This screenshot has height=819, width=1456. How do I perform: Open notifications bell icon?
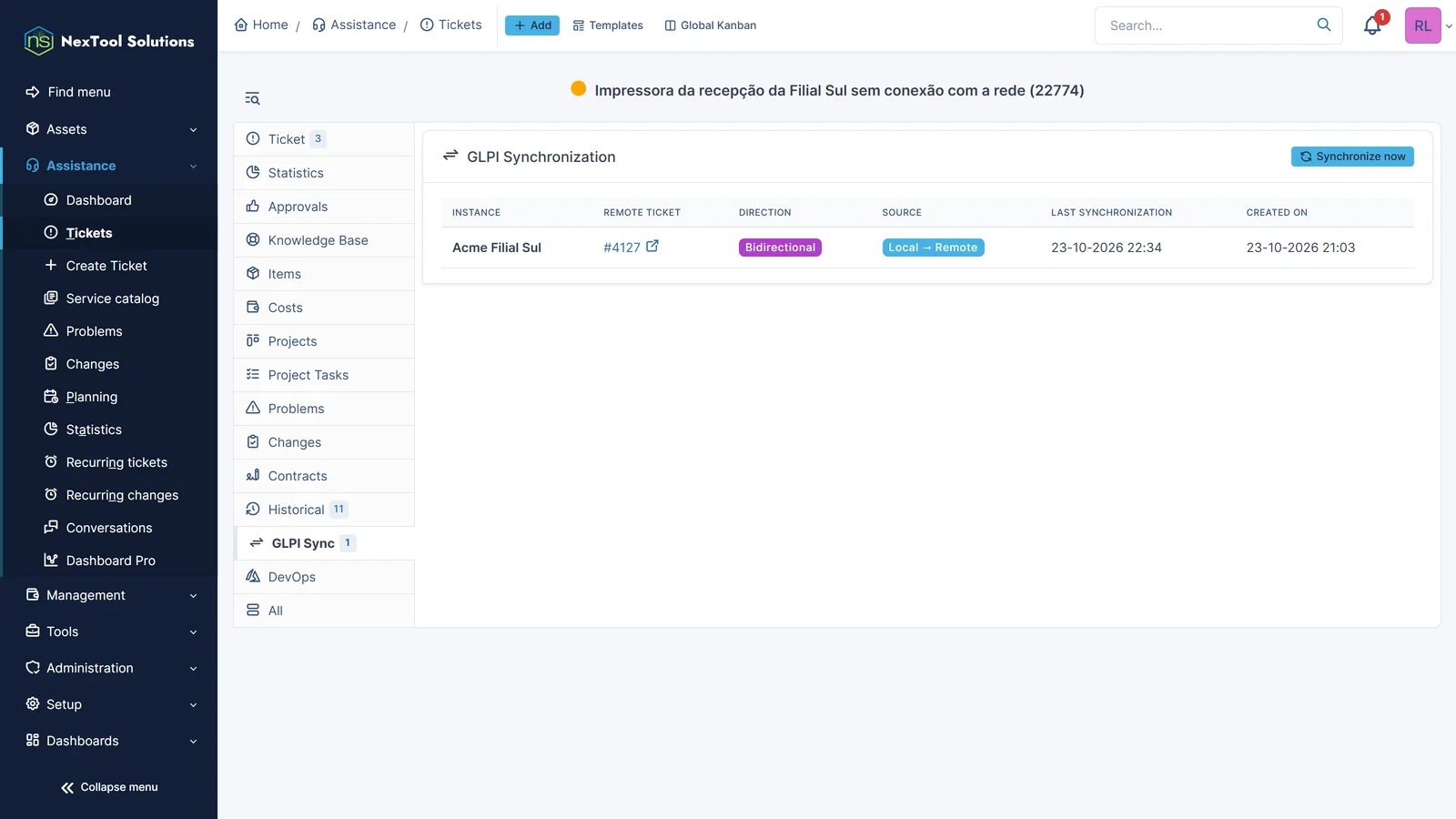[x=1372, y=25]
